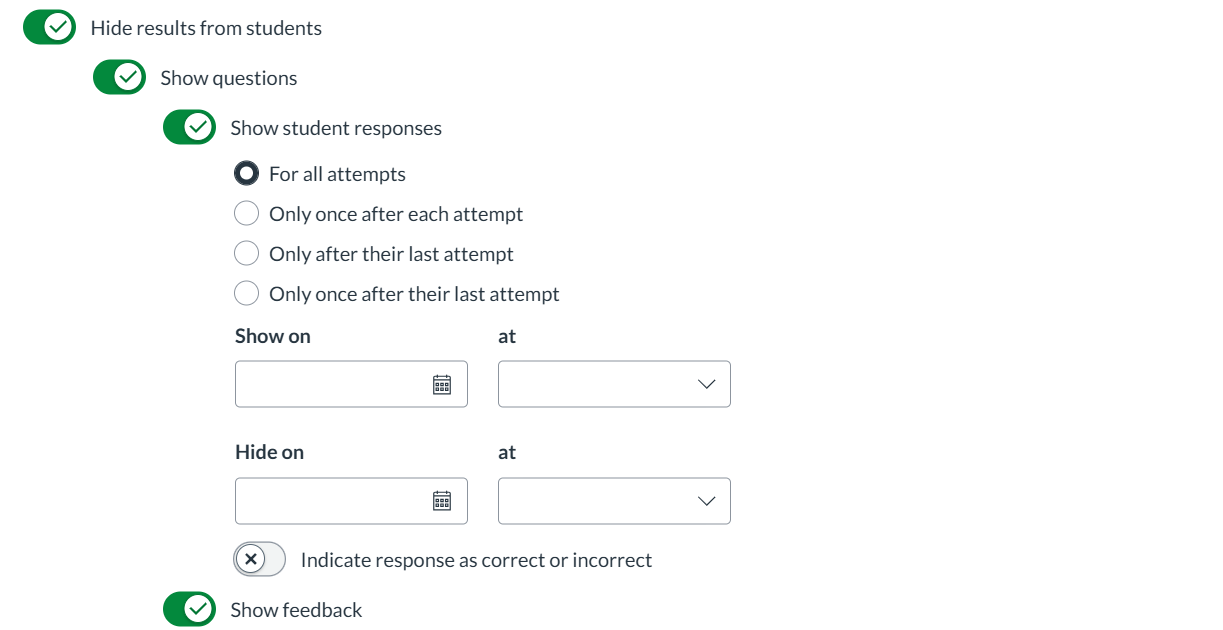Toggle off Show student responses
This screenshot has width=1223, height=630.
pos(189,128)
